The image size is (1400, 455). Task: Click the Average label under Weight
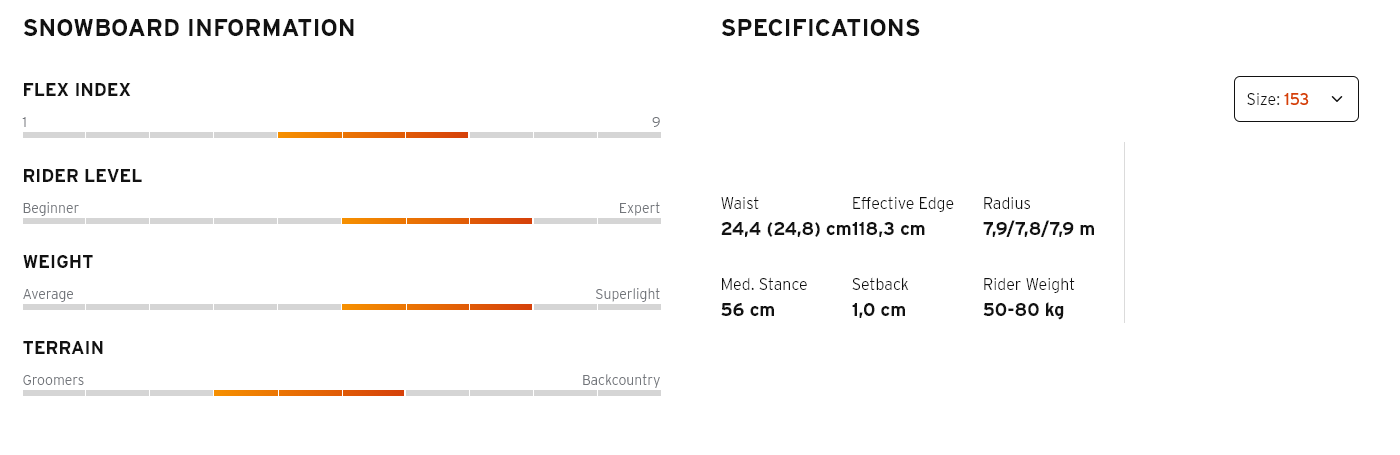(x=48, y=294)
